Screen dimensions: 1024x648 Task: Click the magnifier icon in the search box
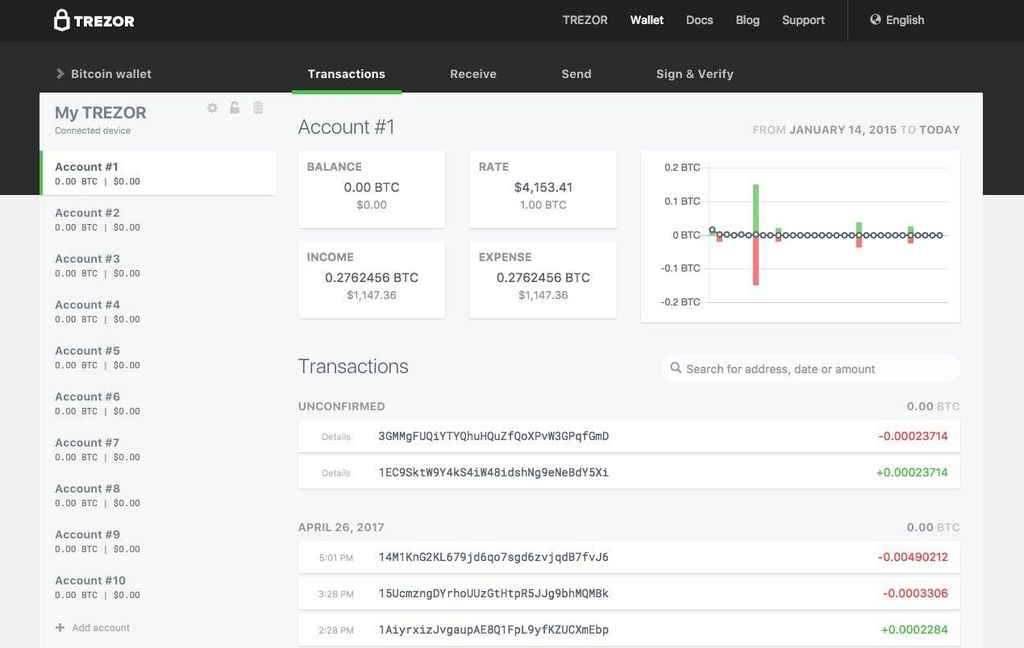click(x=675, y=368)
